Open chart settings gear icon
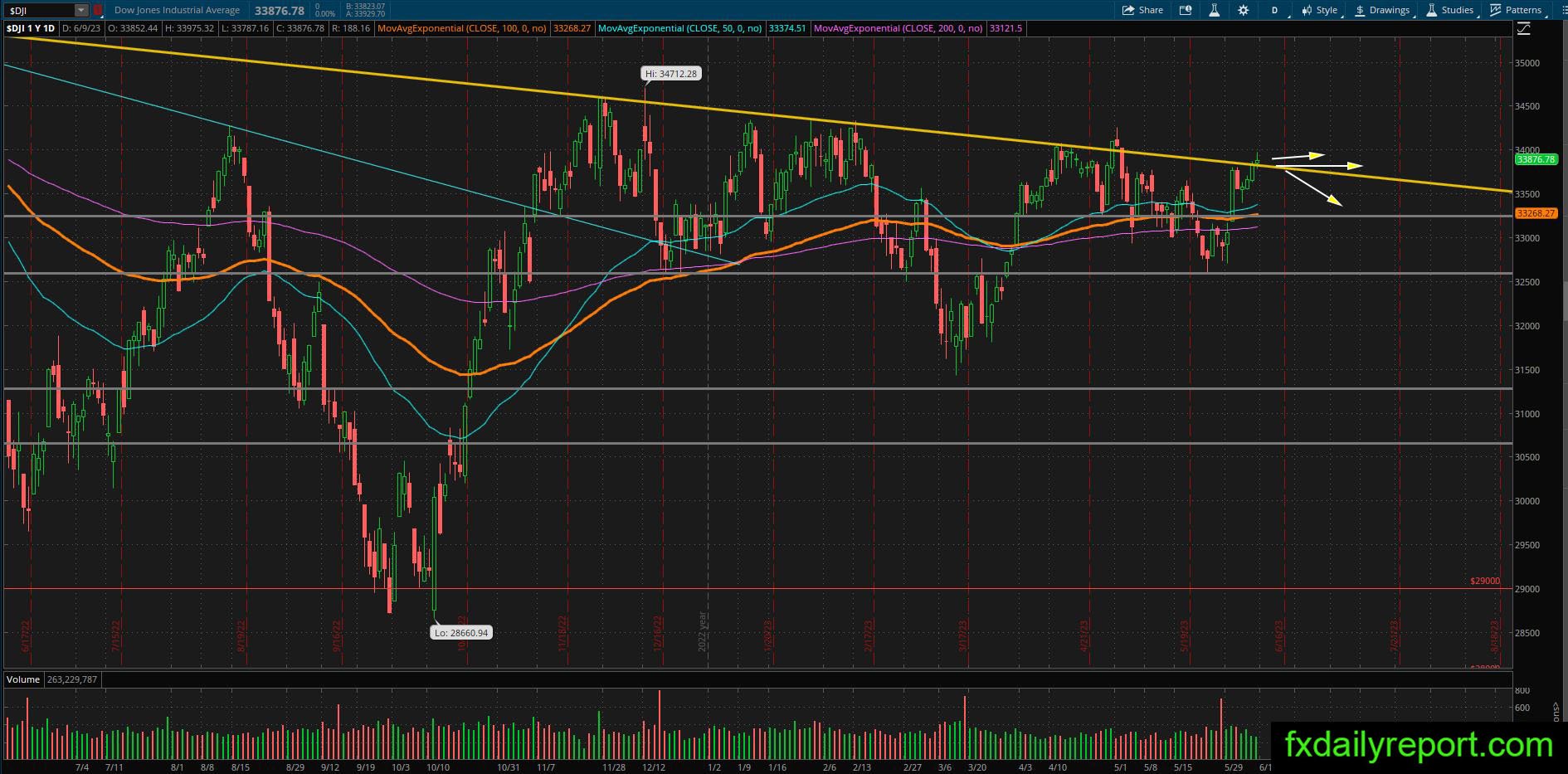Viewport: 1568px width, 774px height. 1243,10
